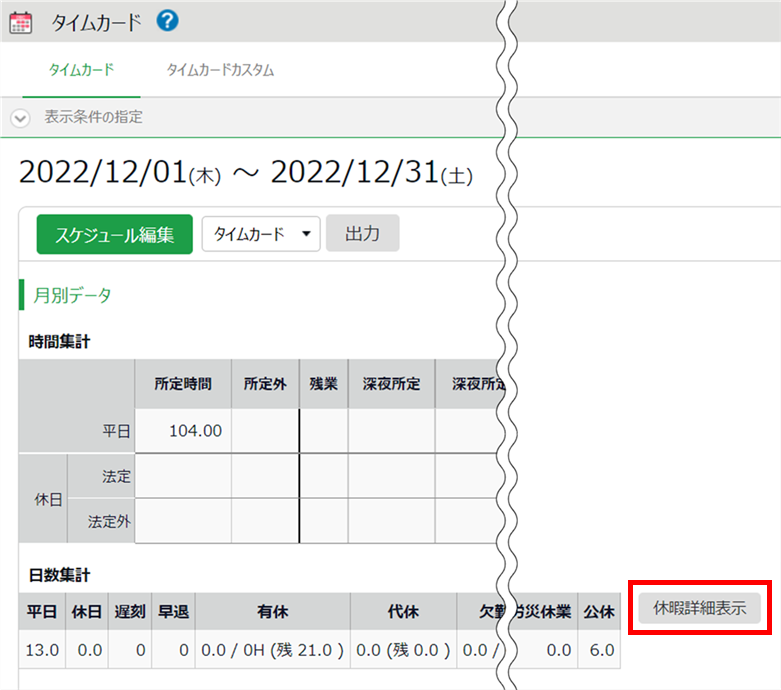Viewport: 781px width, 690px height.
Task: Click the 深夜所定 column header
Action: (391, 384)
